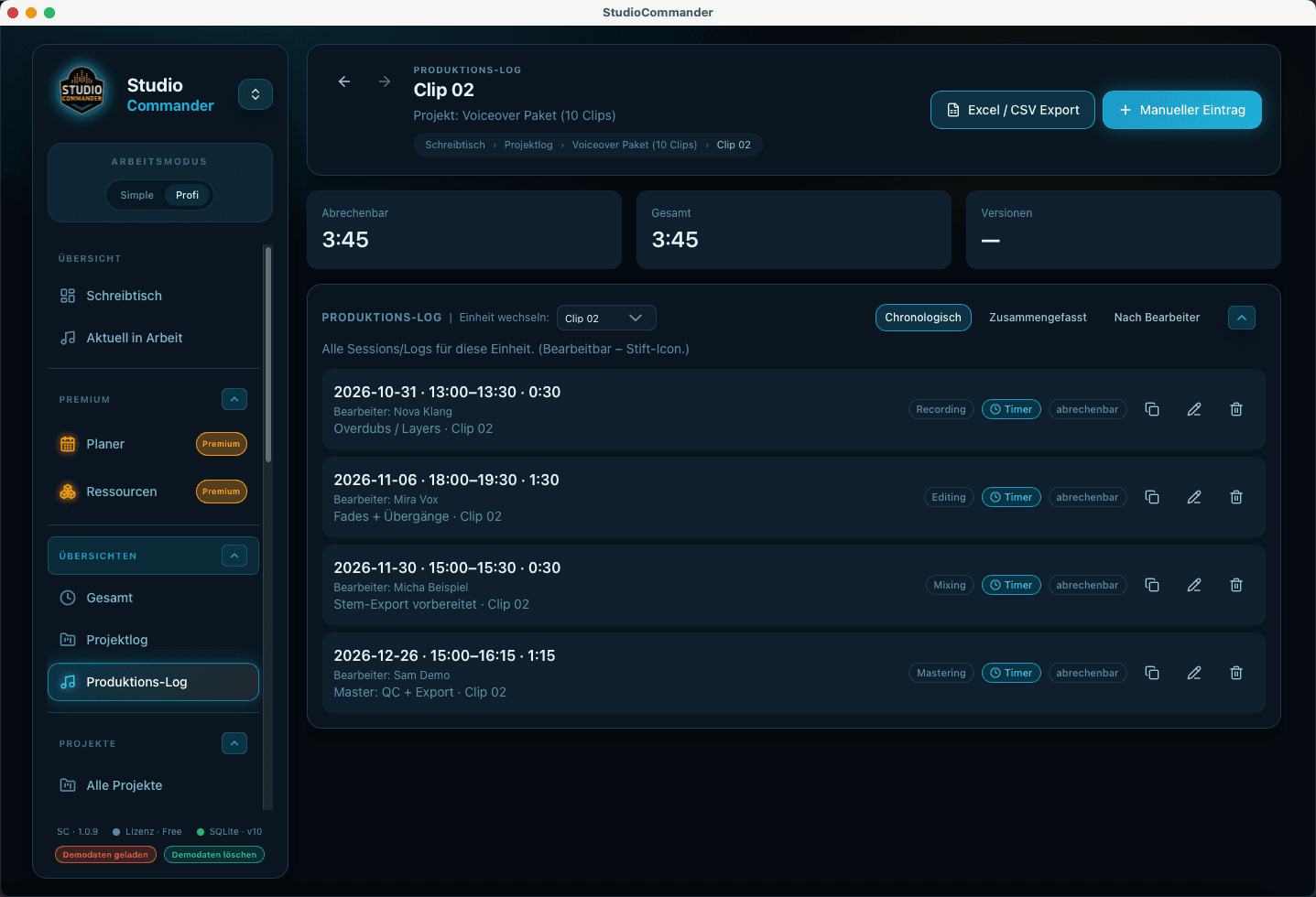Edit the Nova Klang recording entry with the pencil icon
1316x897 pixels.
pyautogui.click(x=1193, y=409)
